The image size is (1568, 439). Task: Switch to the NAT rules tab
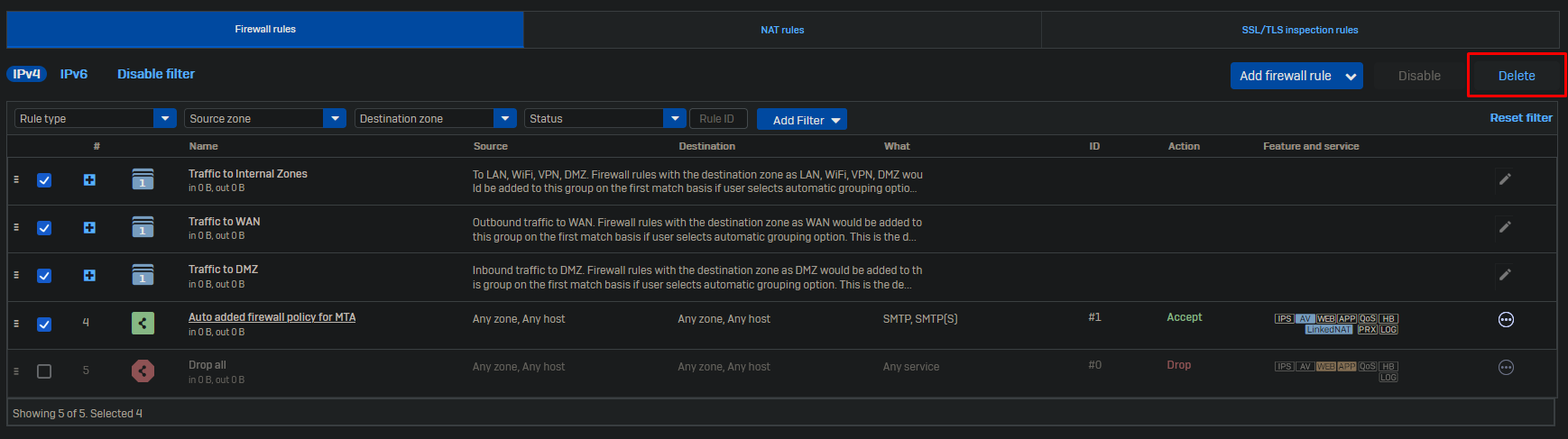[782, 30]
